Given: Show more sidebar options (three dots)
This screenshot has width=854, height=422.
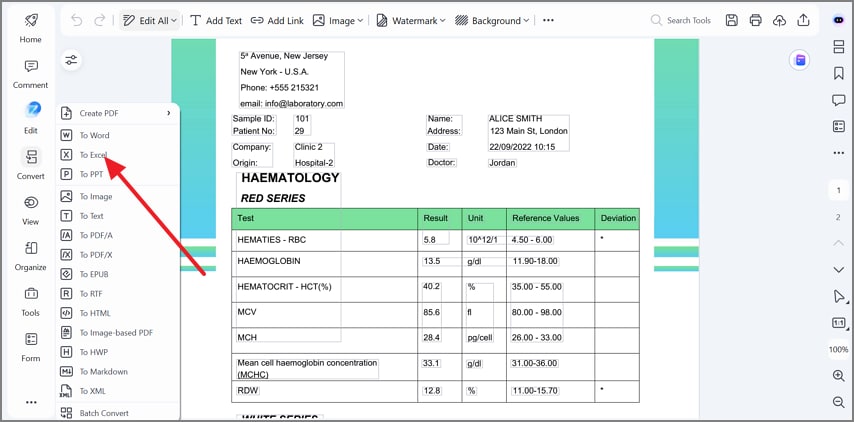Looking at the screenshot, I should coord(31,402).
